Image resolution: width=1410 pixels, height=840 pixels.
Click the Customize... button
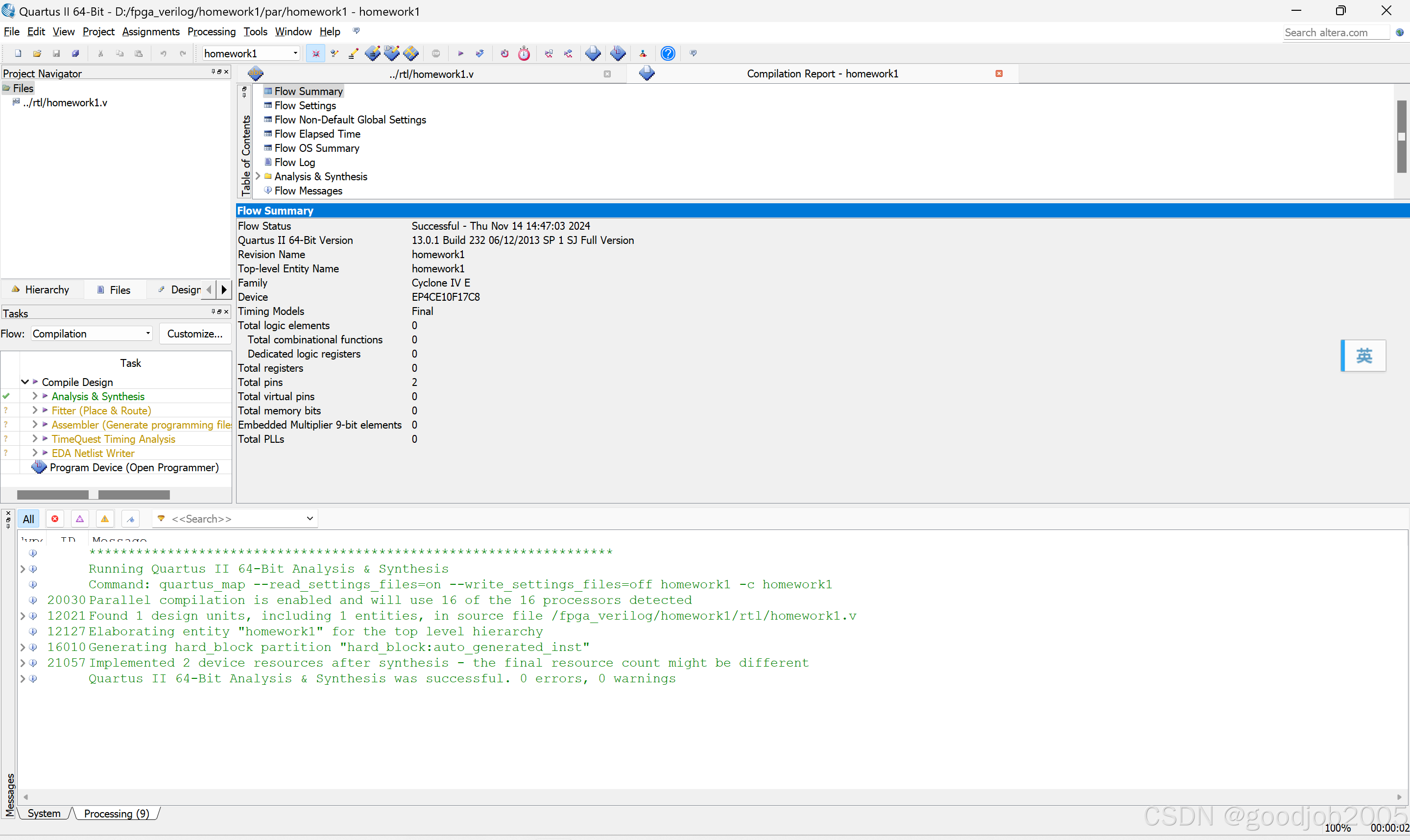point(194,334)
